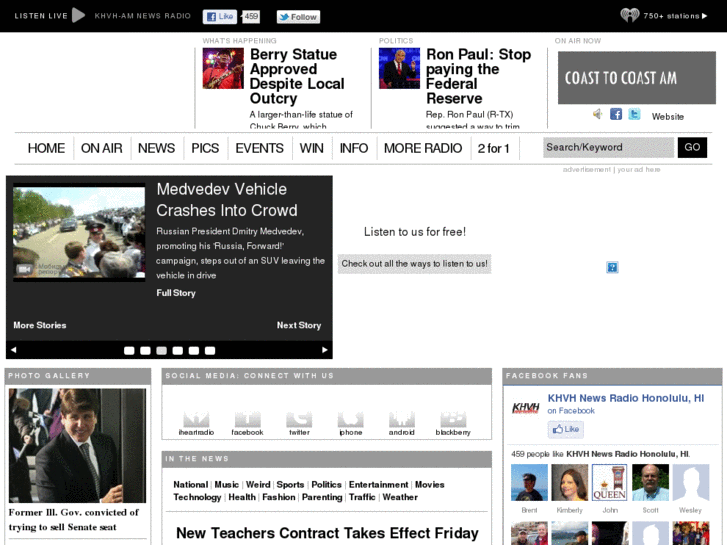The width and height of the screenshot is (727, 545).
Task: Read the Berry Statue Approved headline
Action: 297,77
